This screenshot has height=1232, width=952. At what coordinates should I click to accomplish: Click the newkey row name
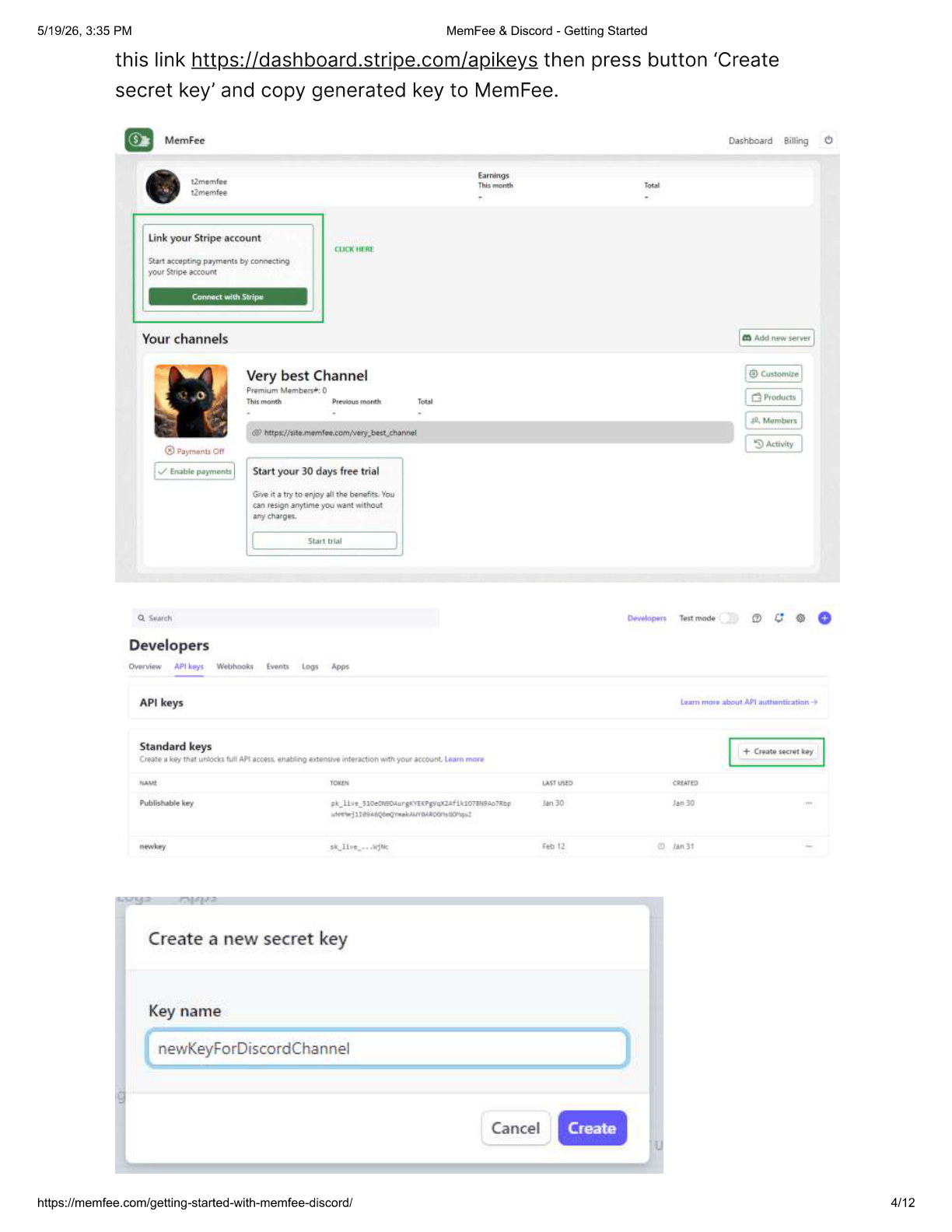tap(152, 846)
